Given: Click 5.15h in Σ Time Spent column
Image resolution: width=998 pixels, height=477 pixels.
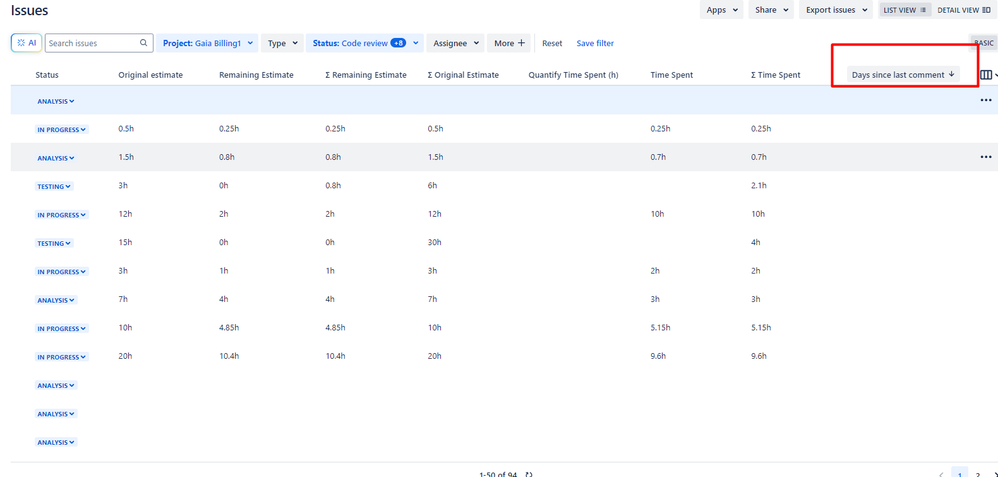Looking at the screenshot, I should tap(761, 328).
